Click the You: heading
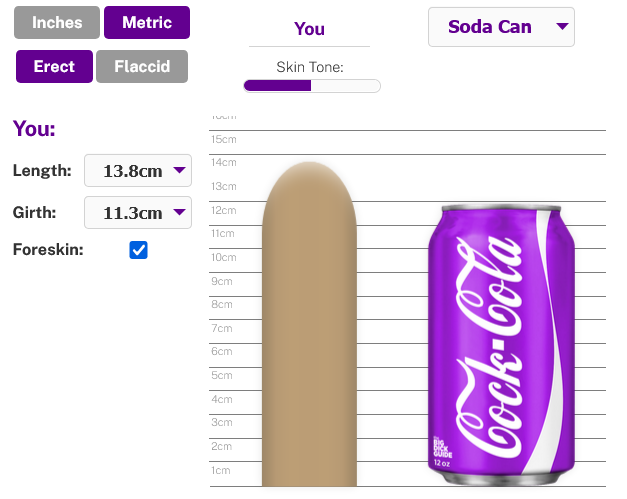627x499 pixels. [x=34, y=128]
